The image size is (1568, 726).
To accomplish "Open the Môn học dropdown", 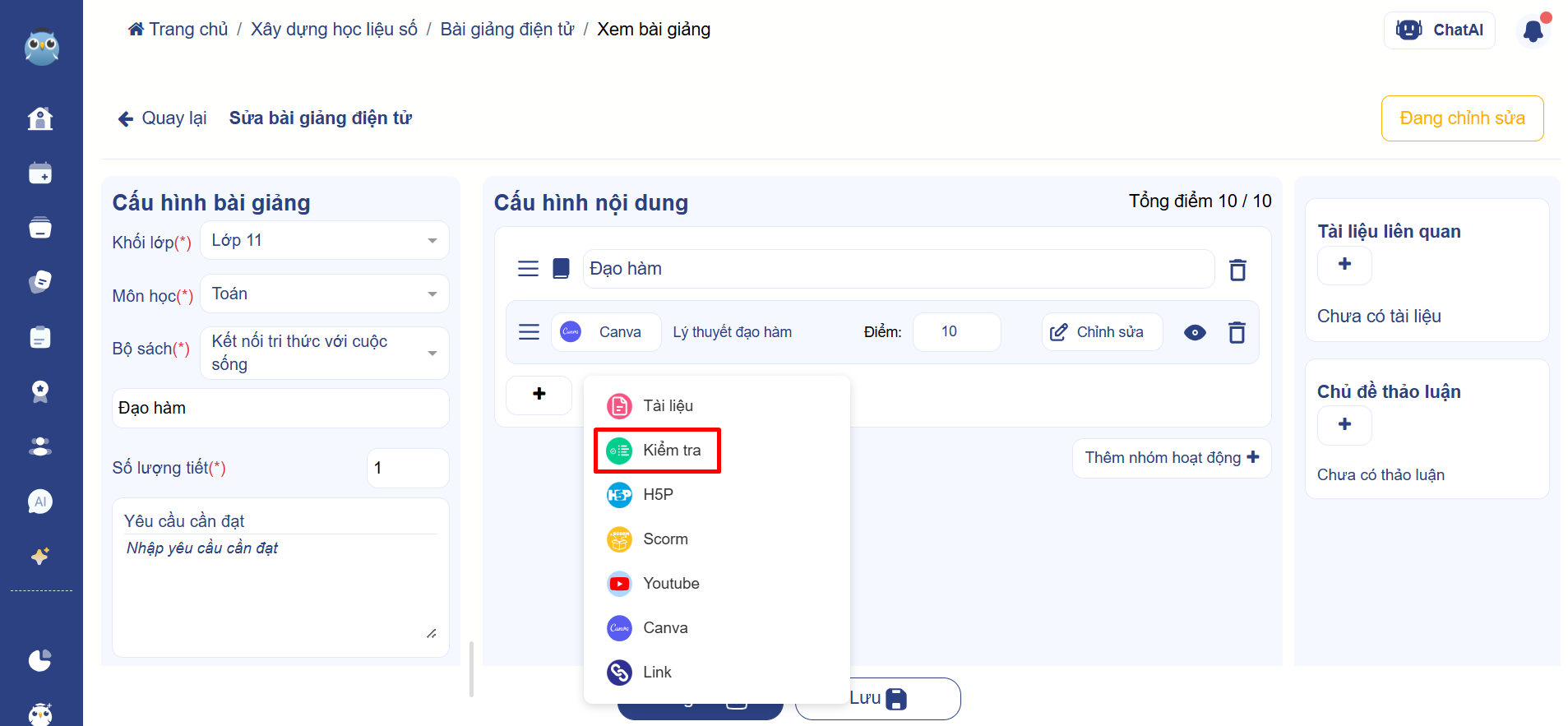I will click(x=325, y=294).
